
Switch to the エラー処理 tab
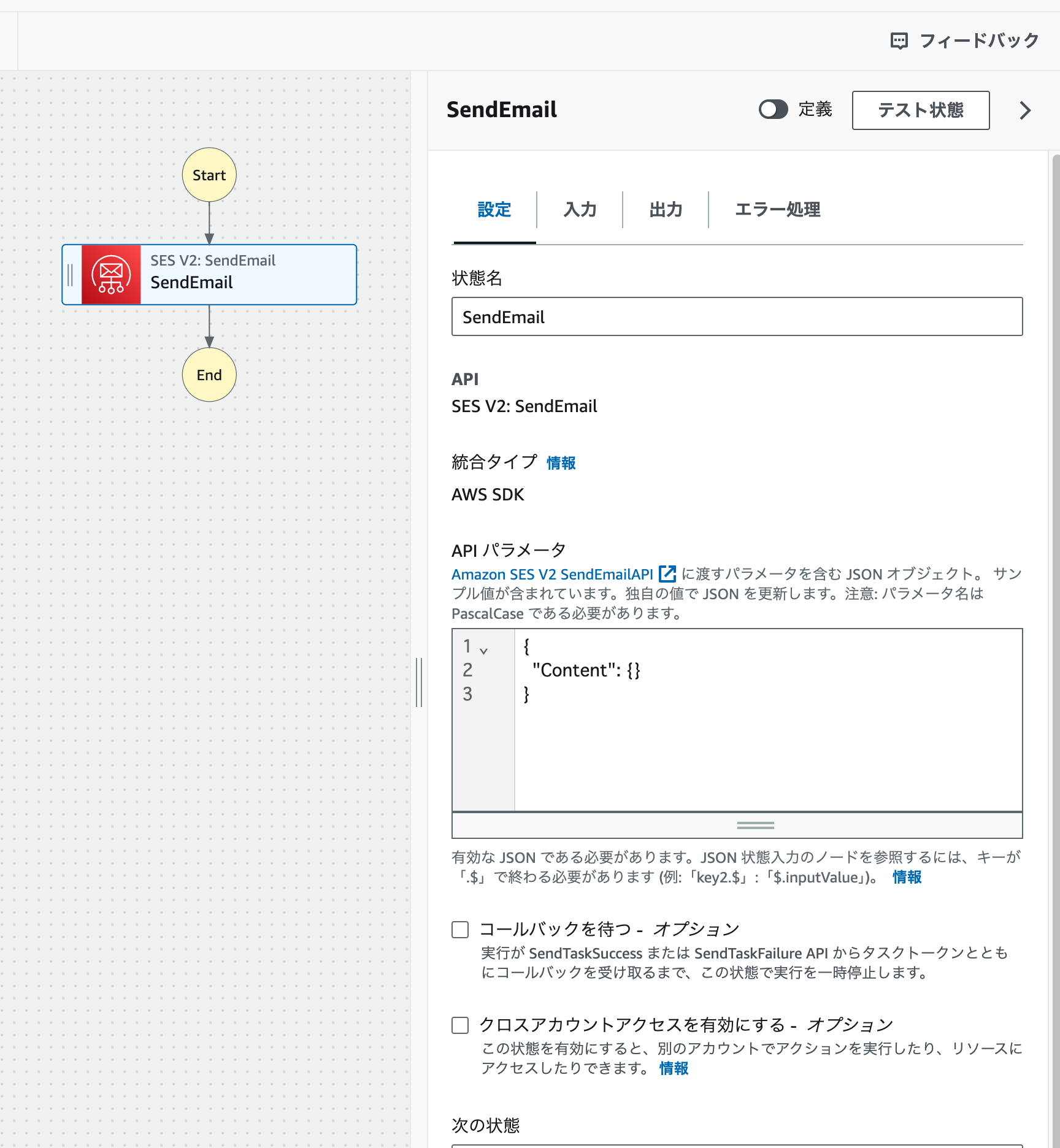(x=777, y=210)
